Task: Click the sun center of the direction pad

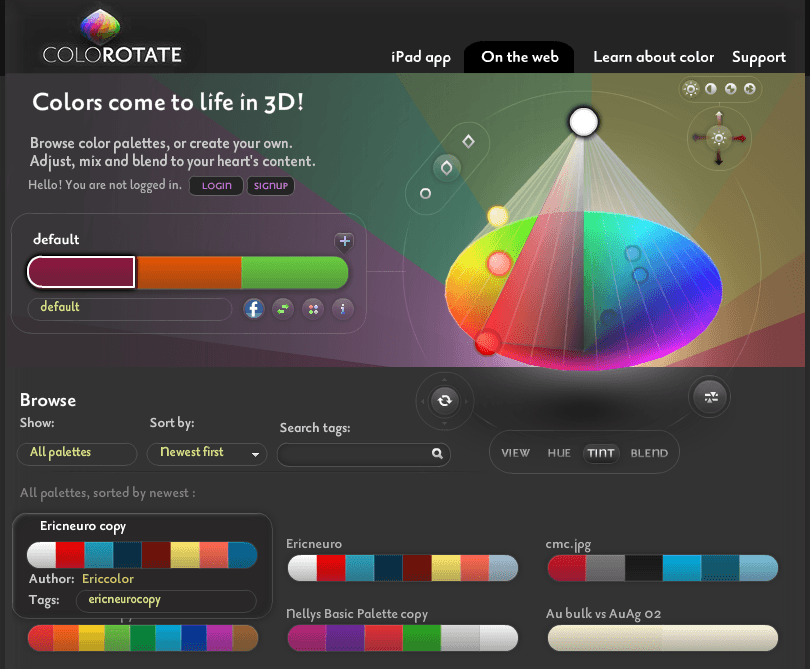Action: [x=719, y=138]
